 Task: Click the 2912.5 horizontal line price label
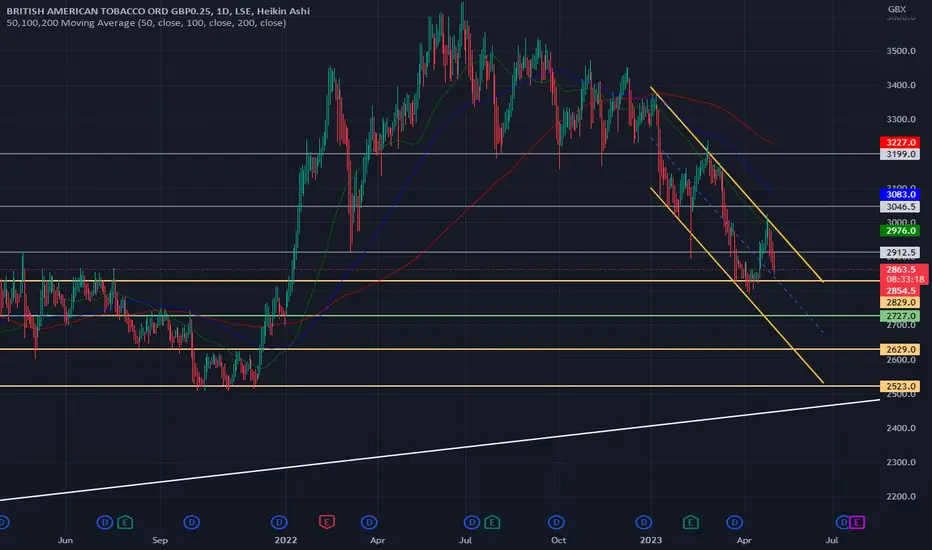[x=900, y=253]
